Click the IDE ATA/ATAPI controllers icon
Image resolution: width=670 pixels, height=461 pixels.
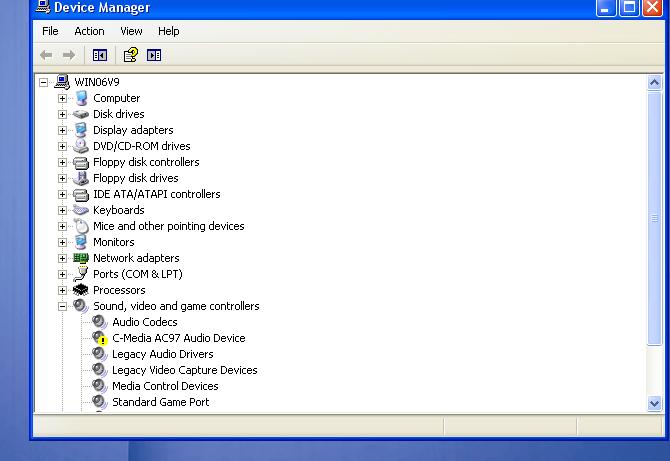81,194
